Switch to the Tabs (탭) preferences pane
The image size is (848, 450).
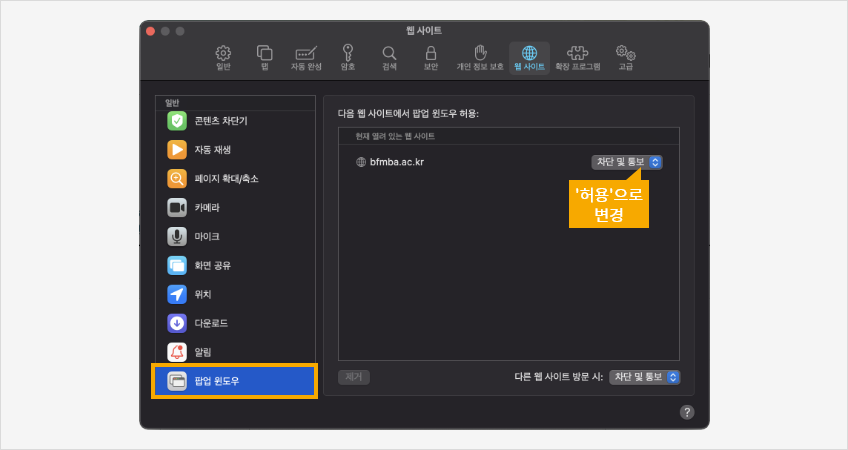coord(265,58)
